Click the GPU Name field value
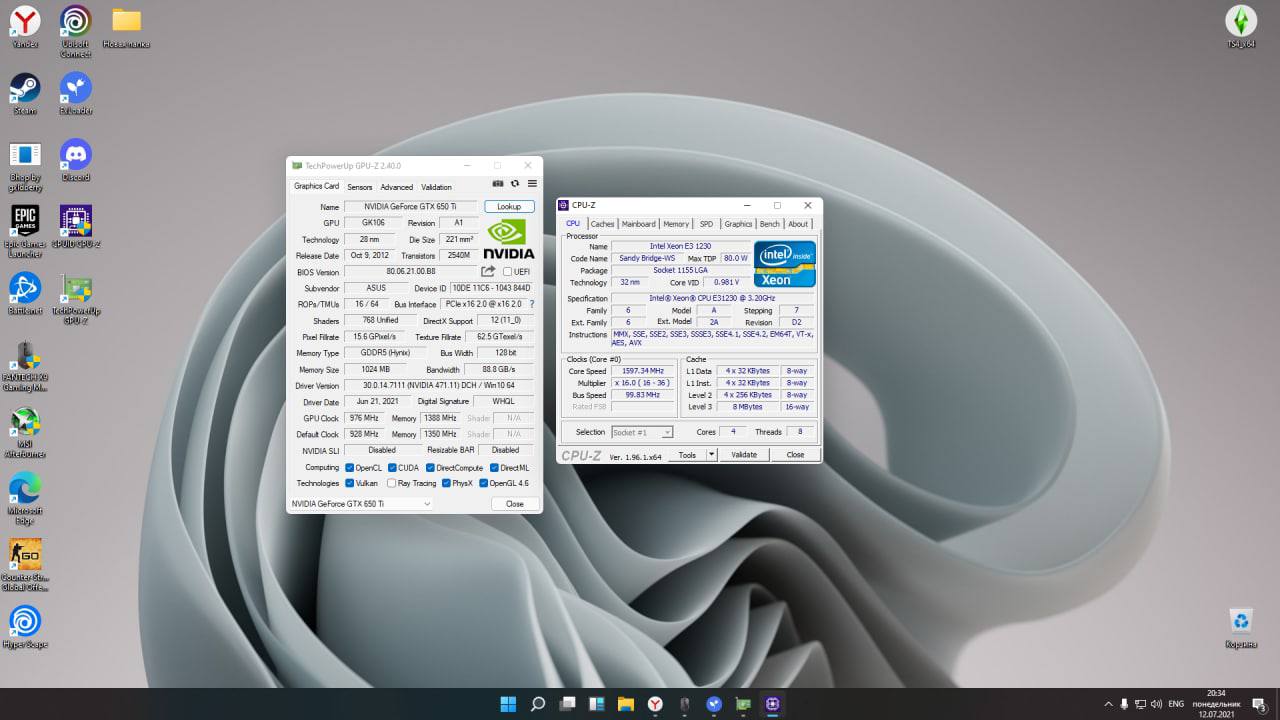This screenshot has width=1280, height=720. pyautogui.click(x=410, y=207)
